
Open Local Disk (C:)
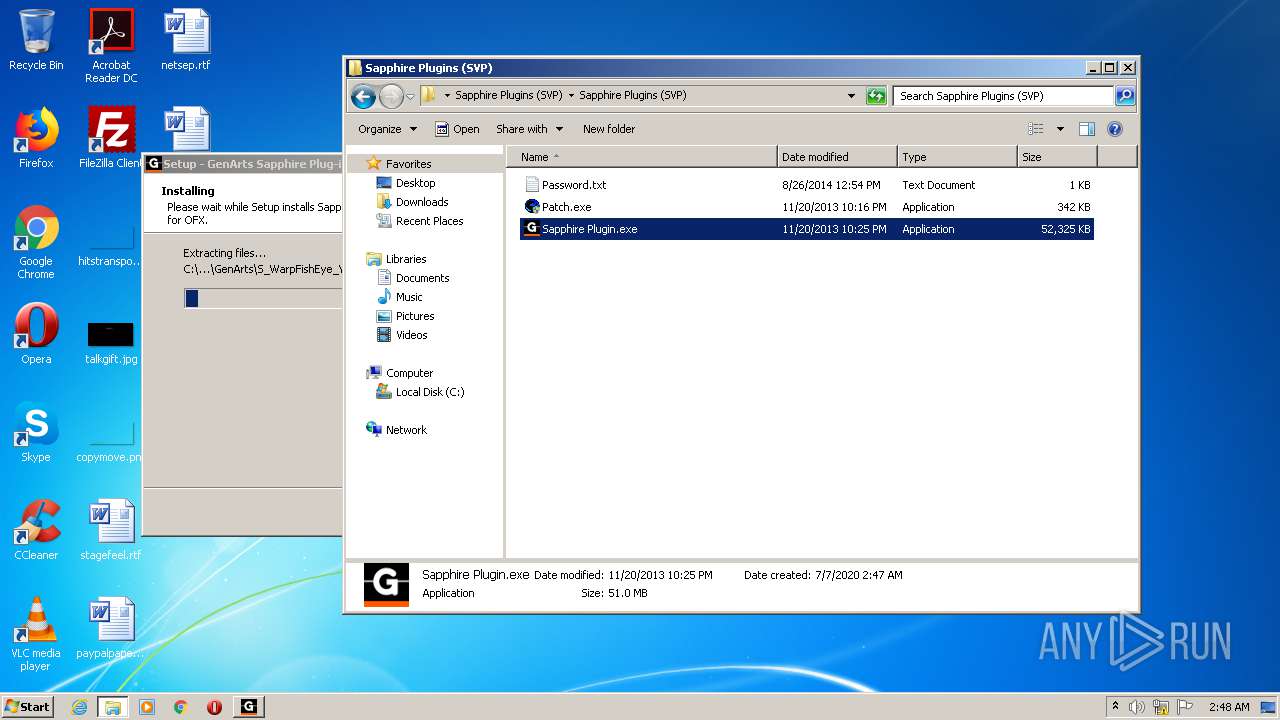[430, 392]
